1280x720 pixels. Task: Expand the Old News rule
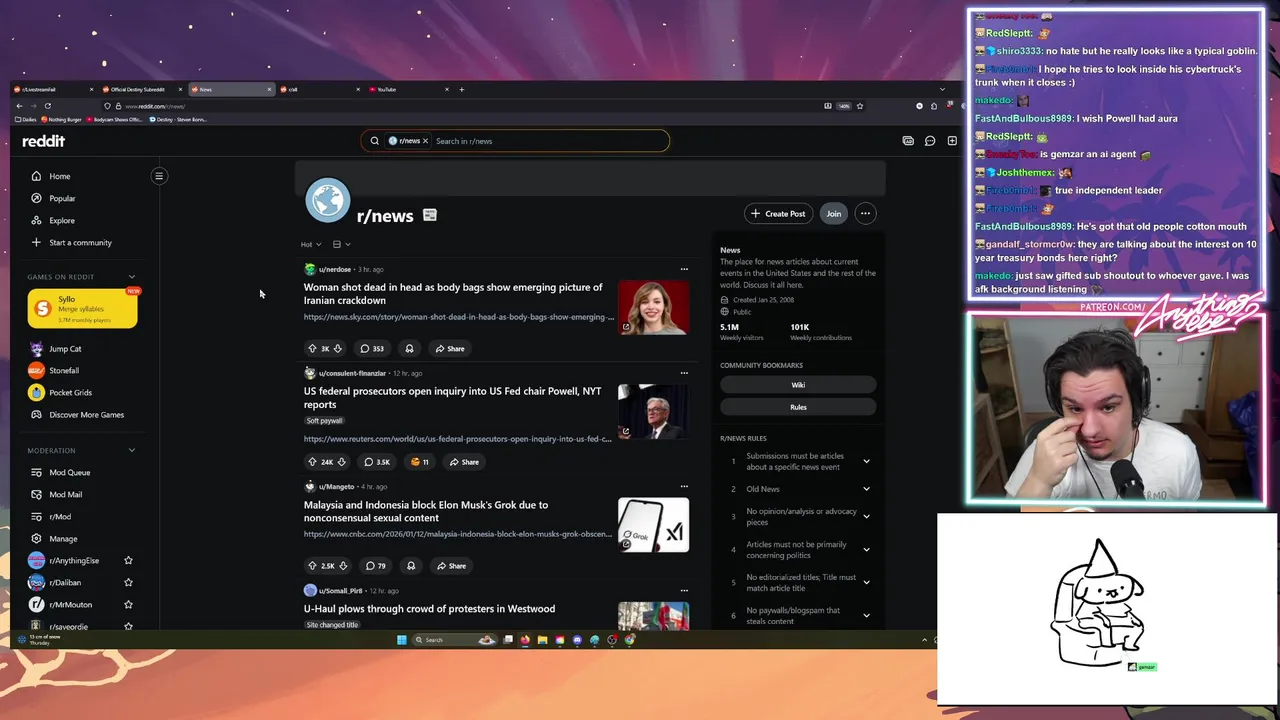(866, 489)
